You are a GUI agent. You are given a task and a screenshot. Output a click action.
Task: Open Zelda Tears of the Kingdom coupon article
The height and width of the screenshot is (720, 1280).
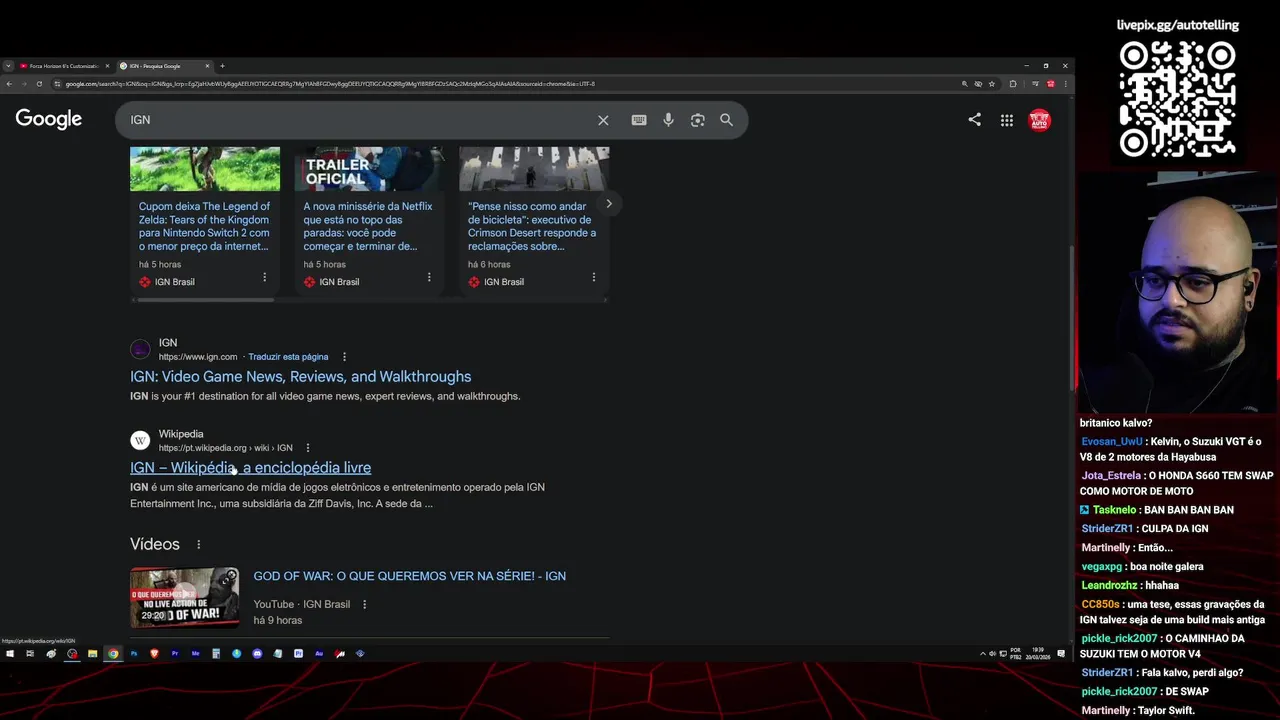click(204, 226)
